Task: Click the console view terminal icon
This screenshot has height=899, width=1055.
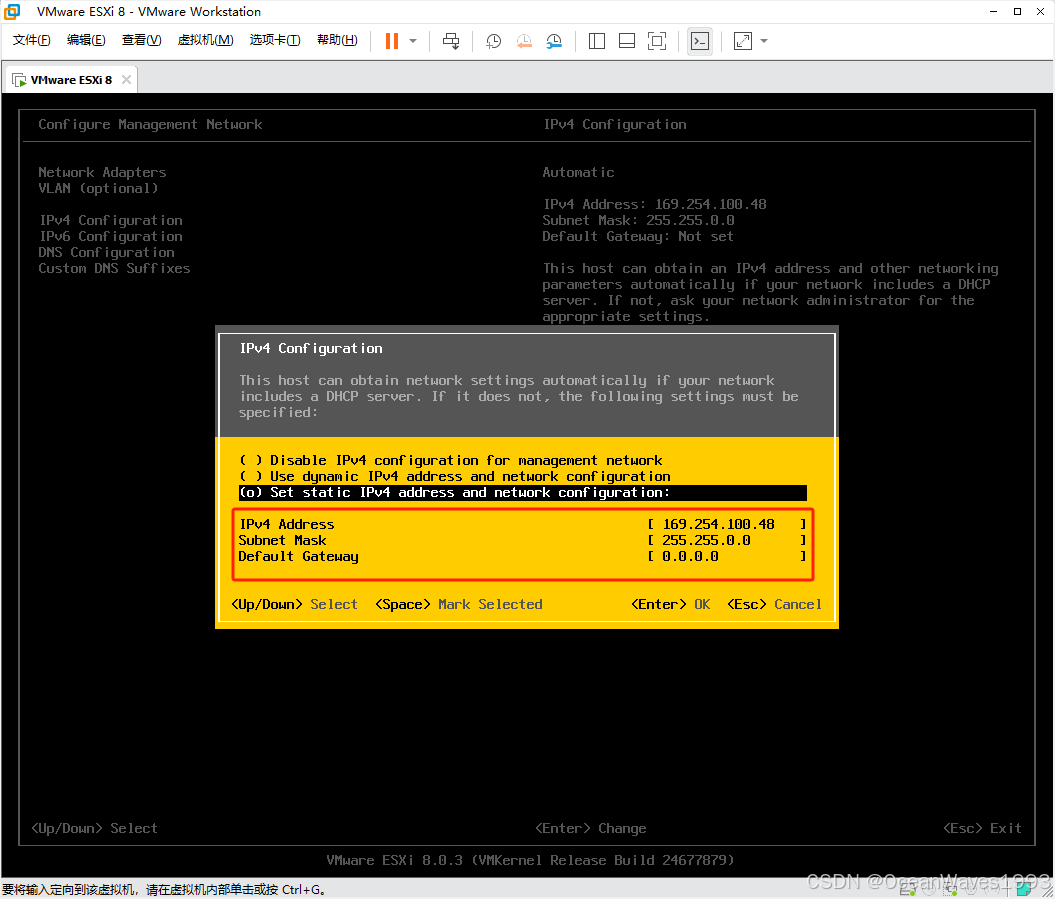Action: point(700,41)
